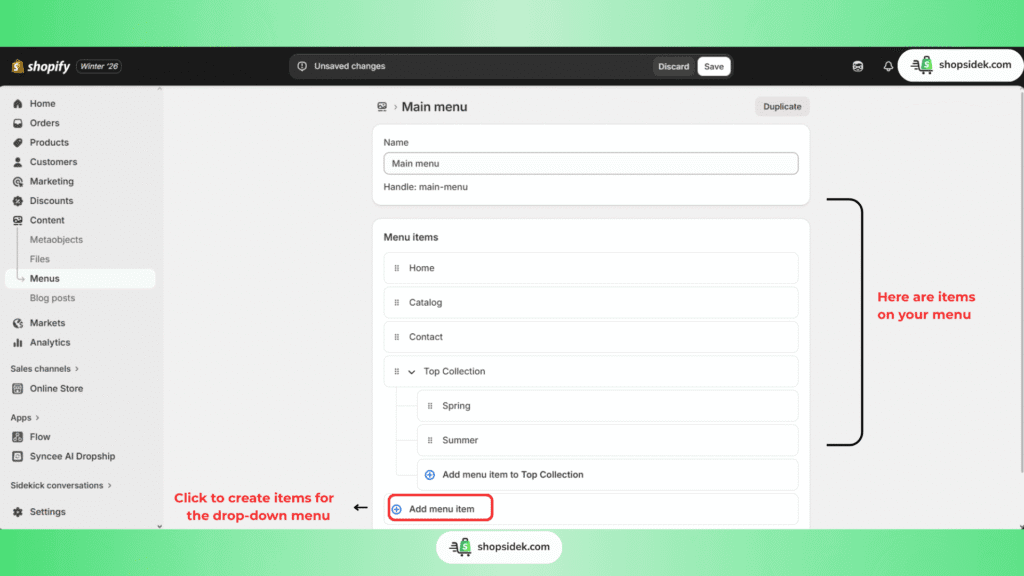Viewport: 1024px width, 576px height.
Task: Open Orders via its sidebar icon
Action: pyautogui.click(x=18, y=123)
